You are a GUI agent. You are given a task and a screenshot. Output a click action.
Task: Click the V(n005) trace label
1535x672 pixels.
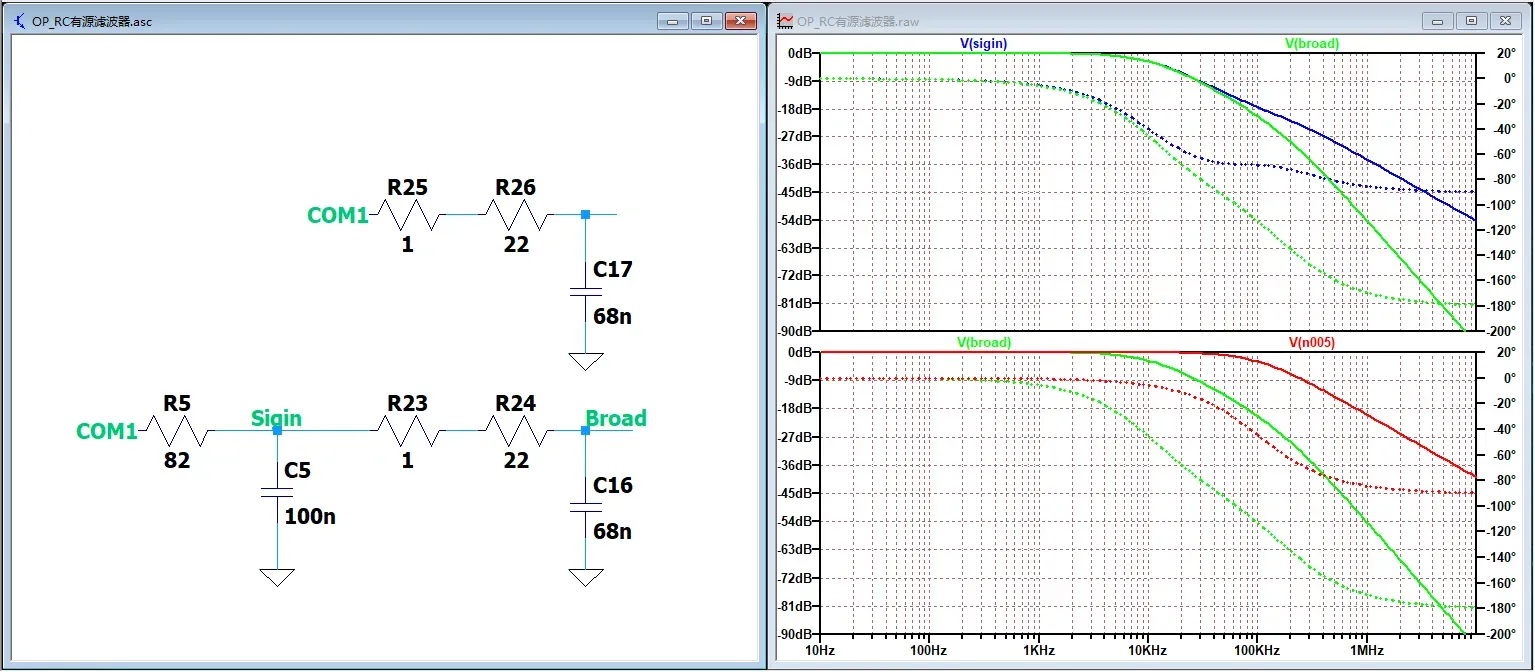coord(1311,342)
